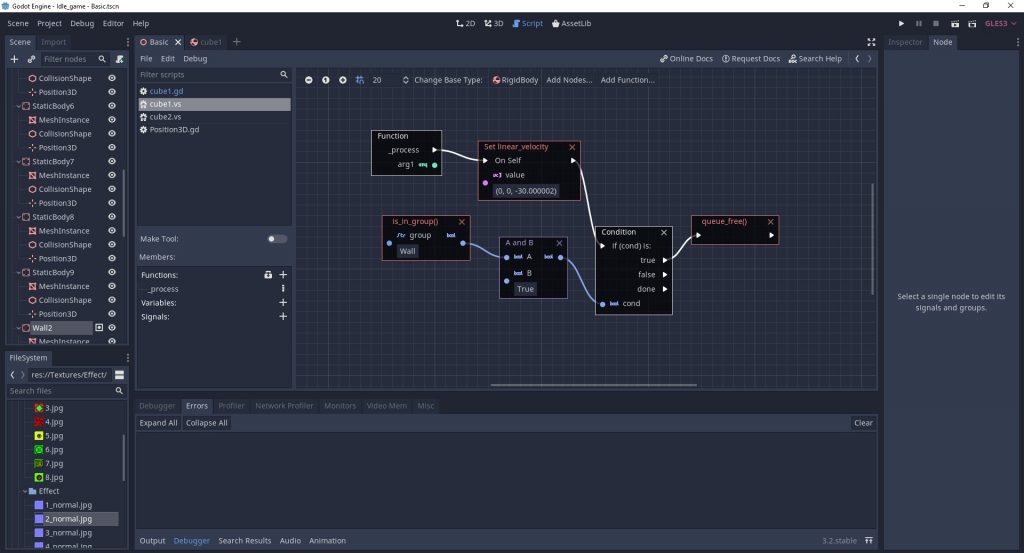
Task: Open the GLES3 renderer dropdown
Action: [x=1000, y=23]
